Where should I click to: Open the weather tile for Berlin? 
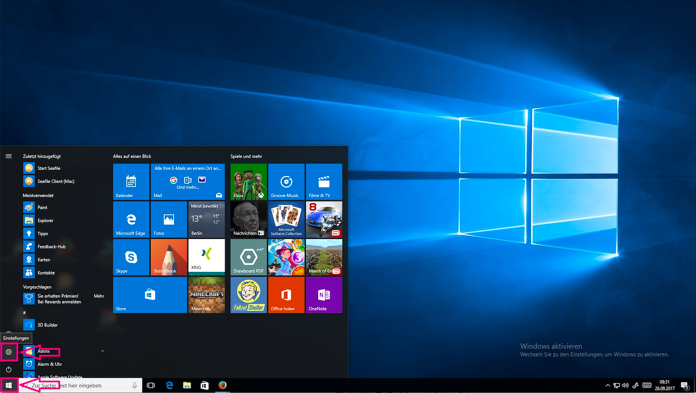(206, 219)
